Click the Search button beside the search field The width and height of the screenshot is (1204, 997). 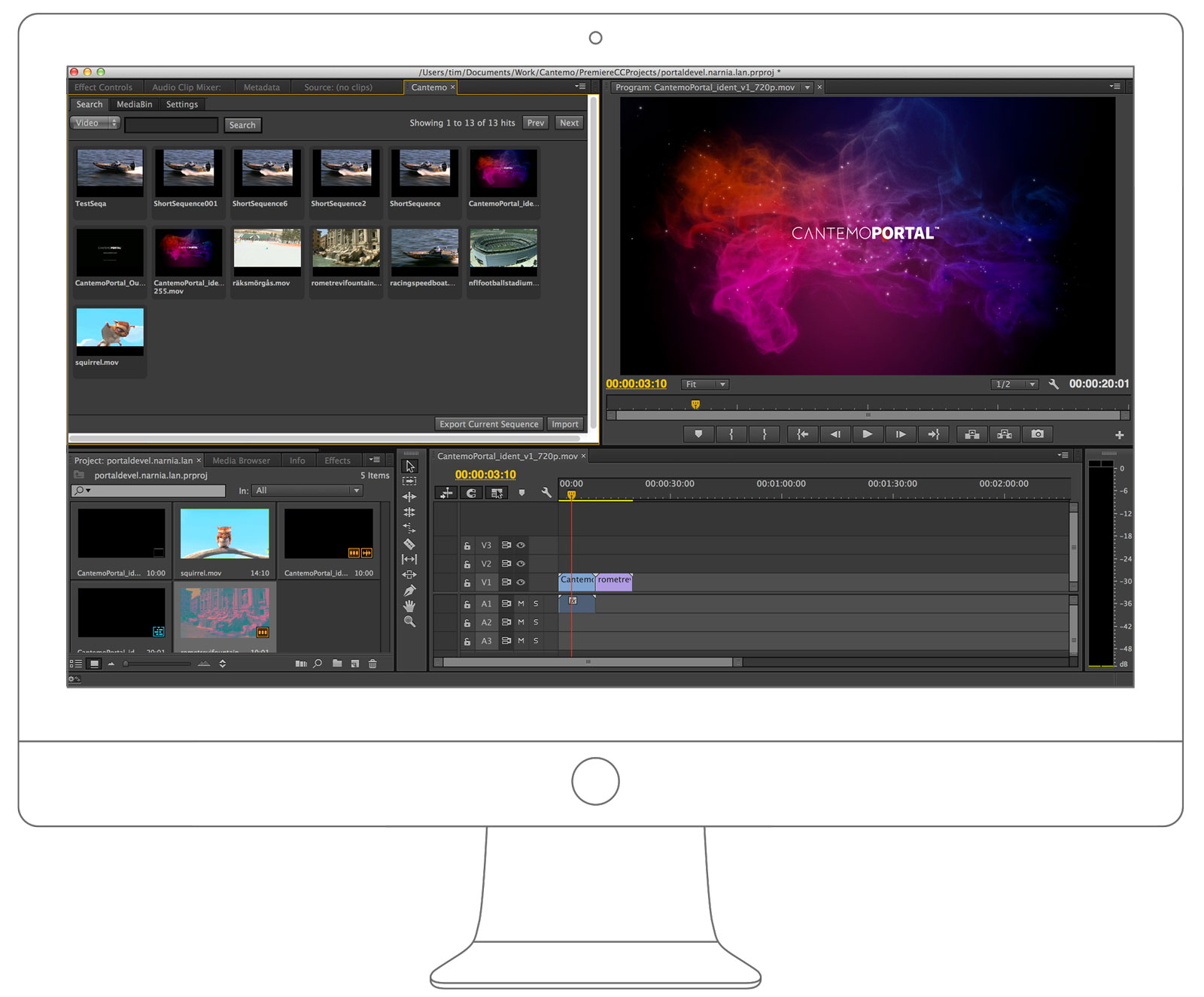coord(242,125)
